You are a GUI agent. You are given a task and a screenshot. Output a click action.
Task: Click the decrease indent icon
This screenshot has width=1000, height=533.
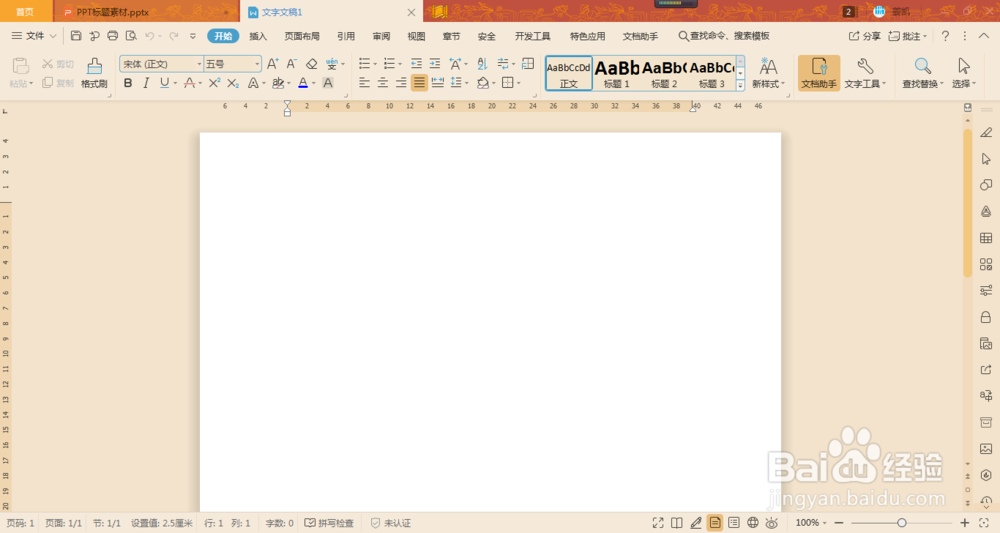[416, 64]
